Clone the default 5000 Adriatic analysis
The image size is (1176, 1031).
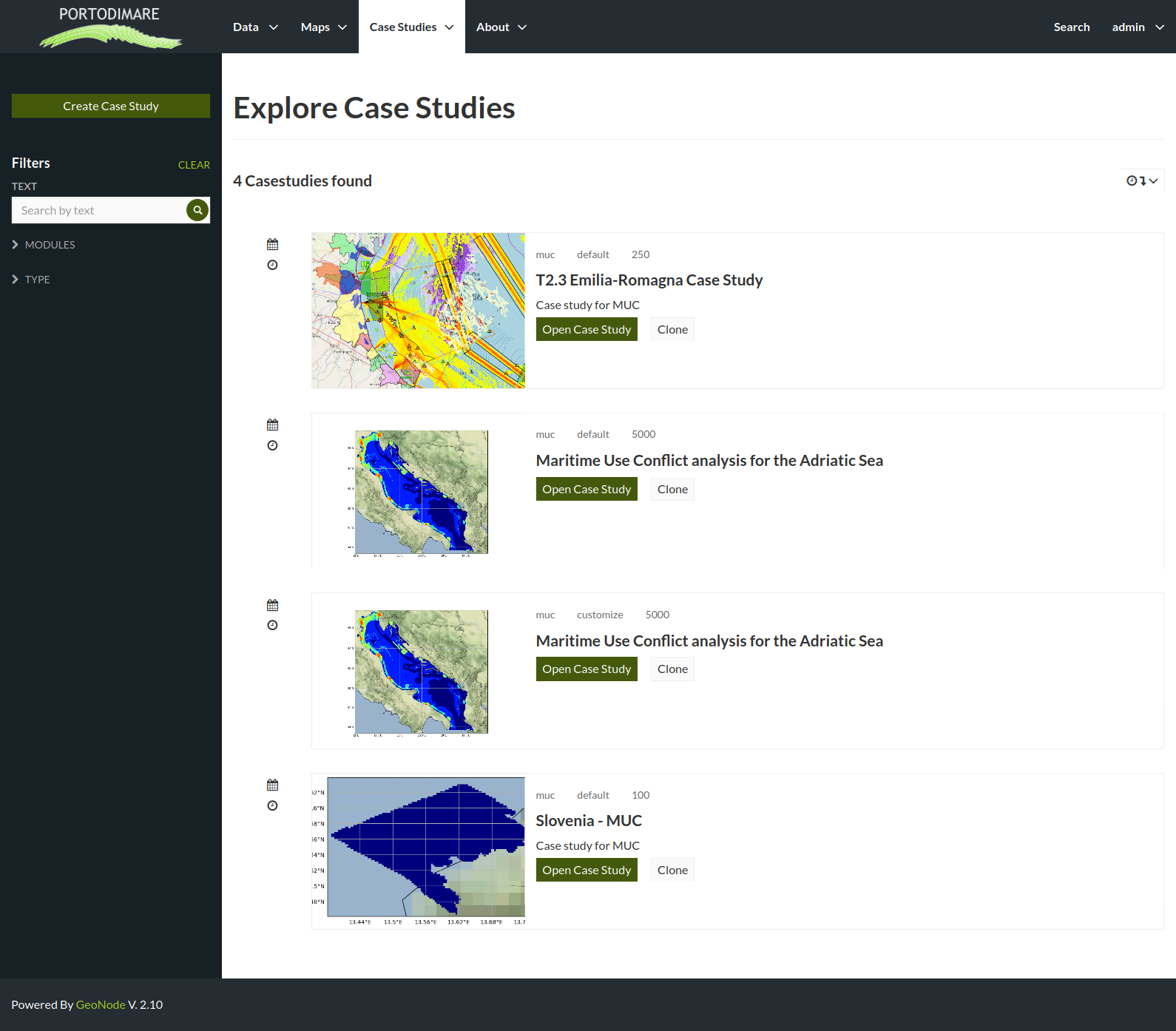pyautogui.click(x=672, y=489)
